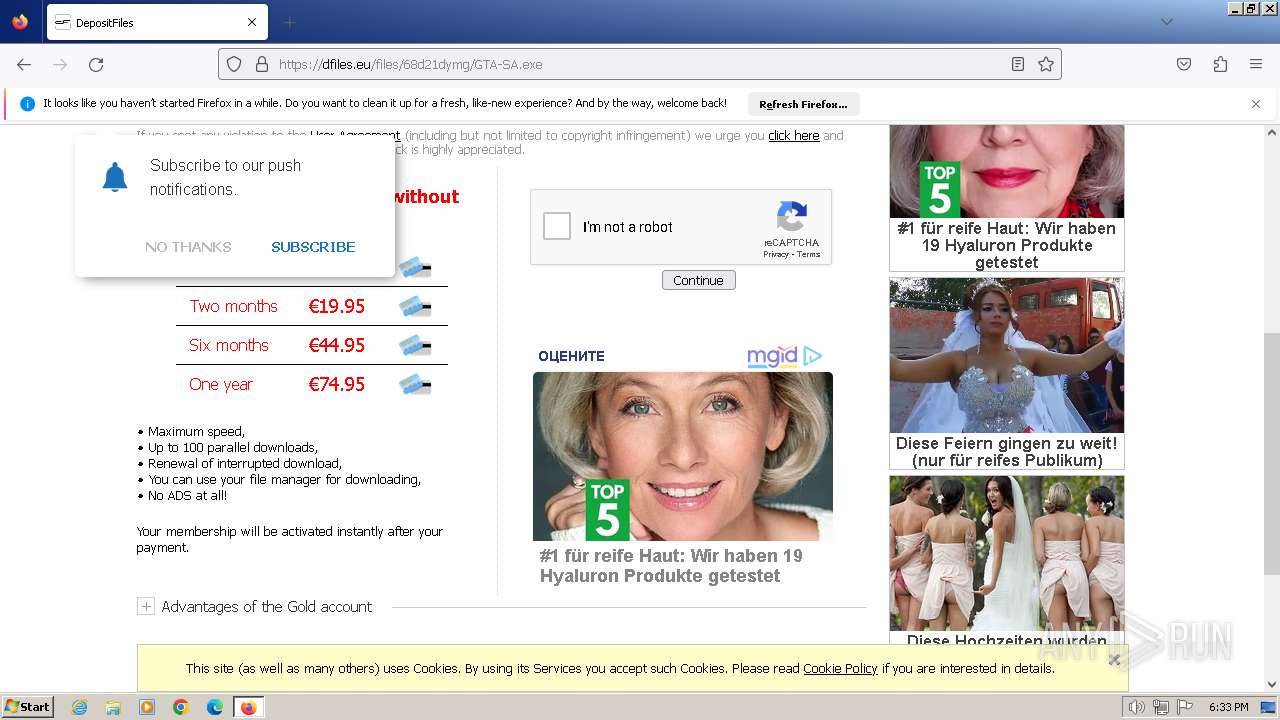Screen dimensions: 1280x720
Task: Open reCAPTCHA Privacy link
Action: (x=775, y=255)
